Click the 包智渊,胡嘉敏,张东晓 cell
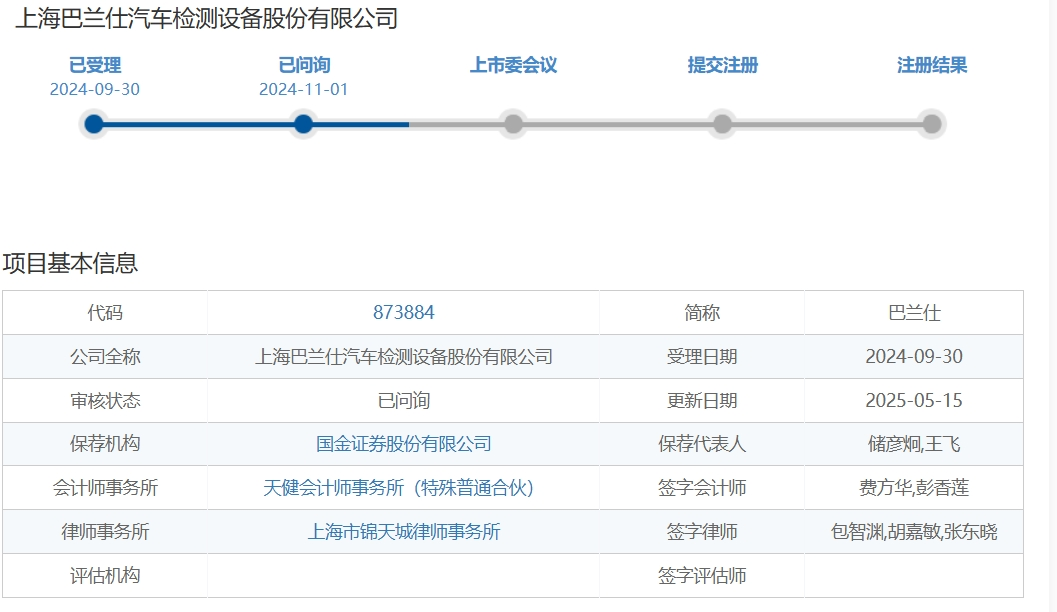This screenshot has width=1057, height=612. coord(914,532)
